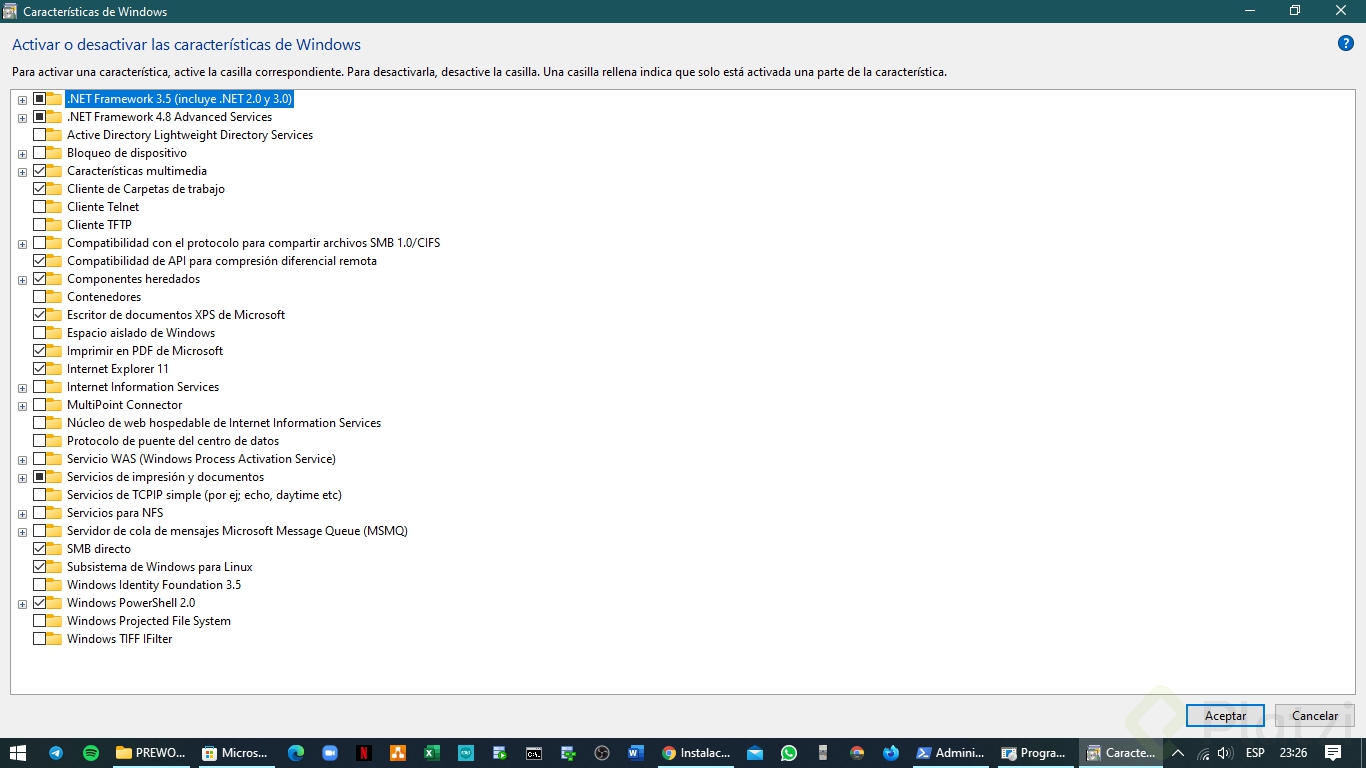Select the Servidor de cola de mensajes row

click(x=237, y=531)
